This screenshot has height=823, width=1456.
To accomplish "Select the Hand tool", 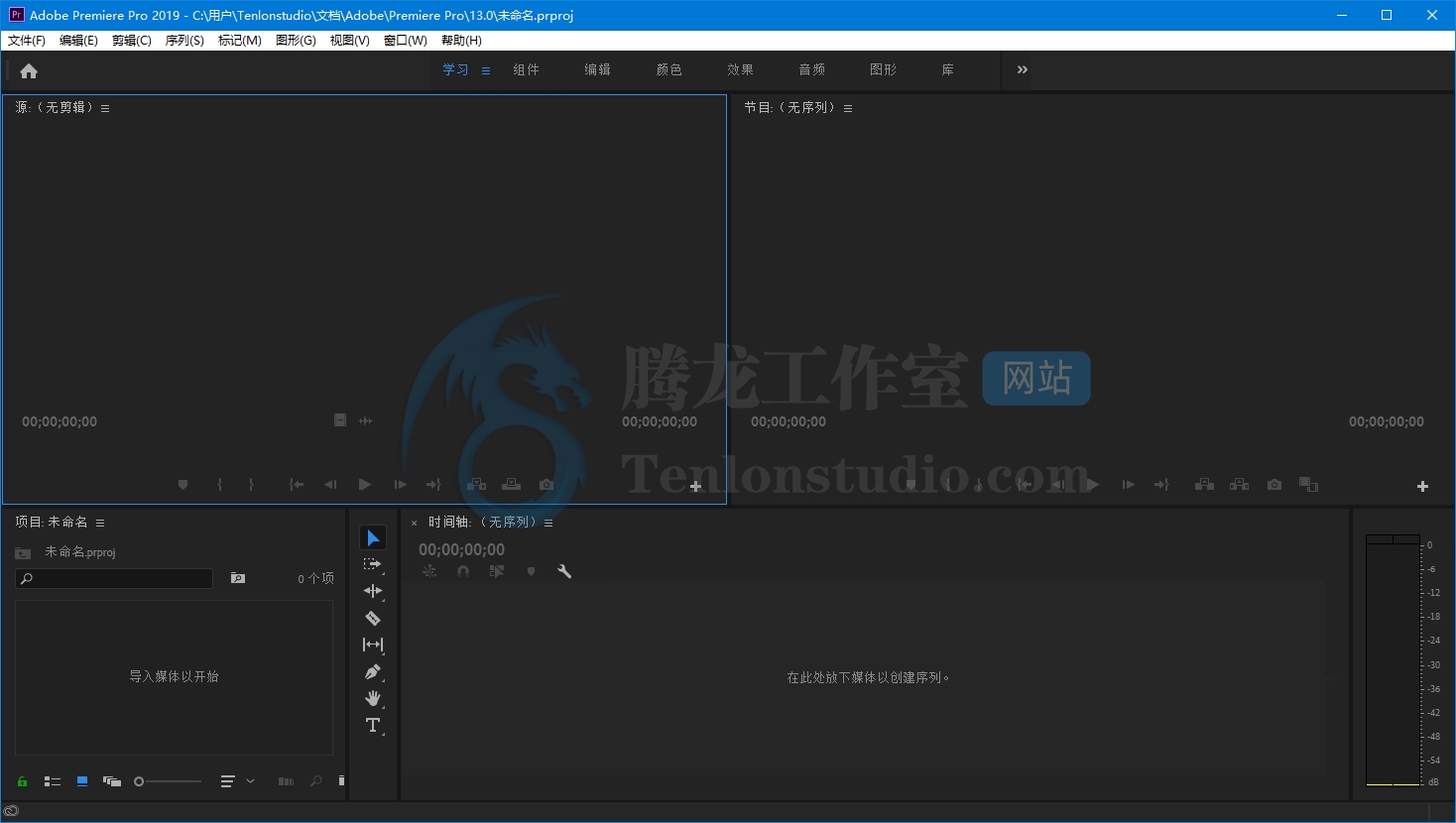I will click(373, 698).
